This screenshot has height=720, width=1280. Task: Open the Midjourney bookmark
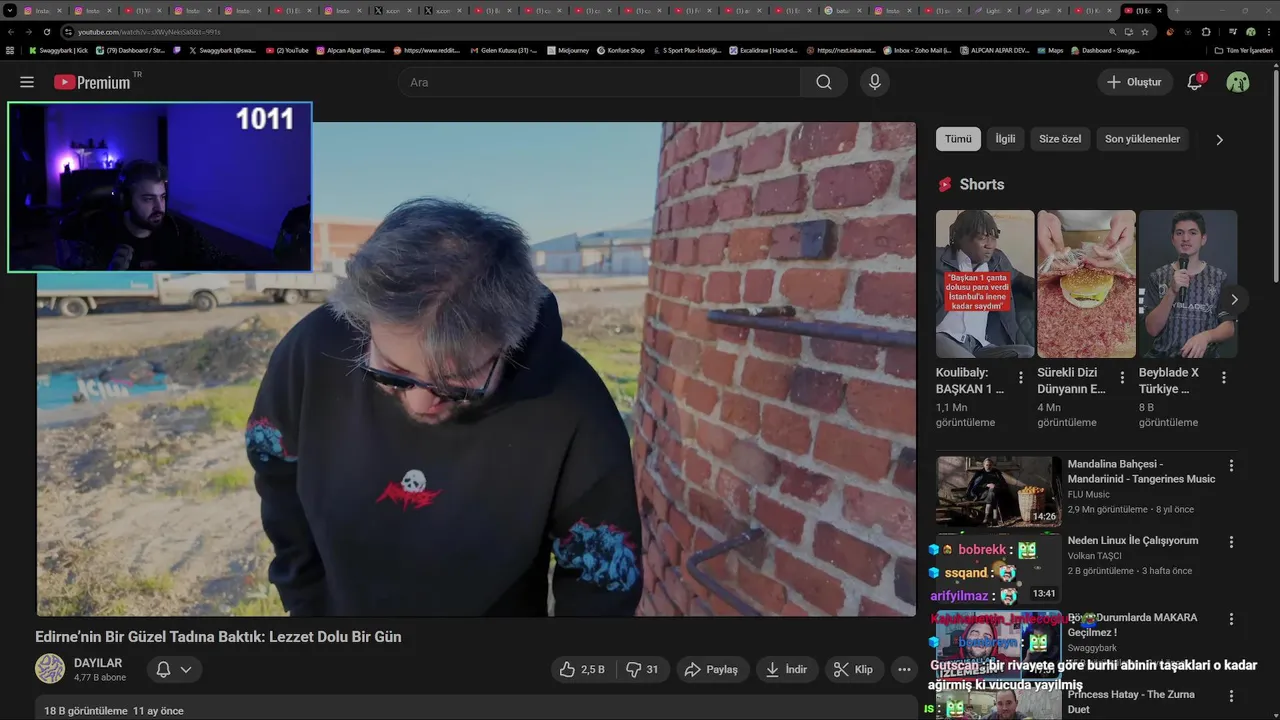point(566,50)
